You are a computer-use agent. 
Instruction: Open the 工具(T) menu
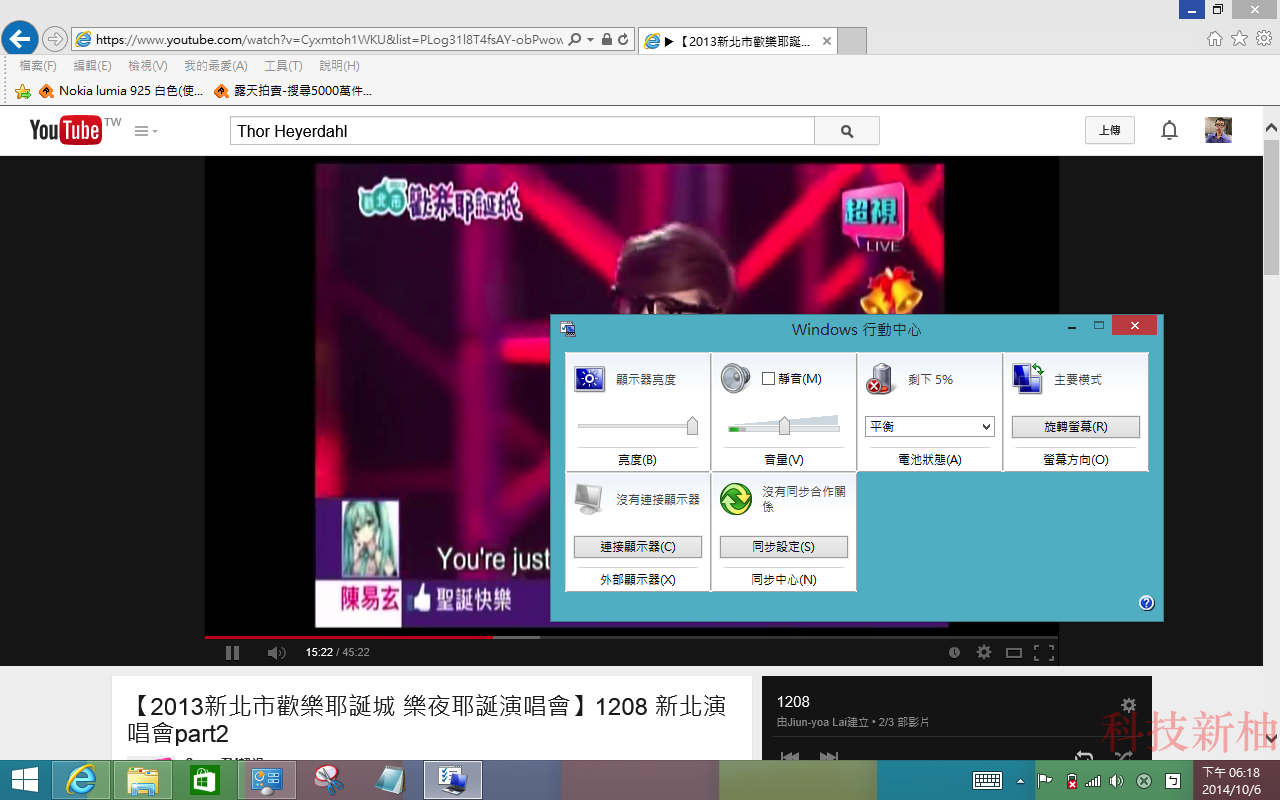tap(283, 66)
